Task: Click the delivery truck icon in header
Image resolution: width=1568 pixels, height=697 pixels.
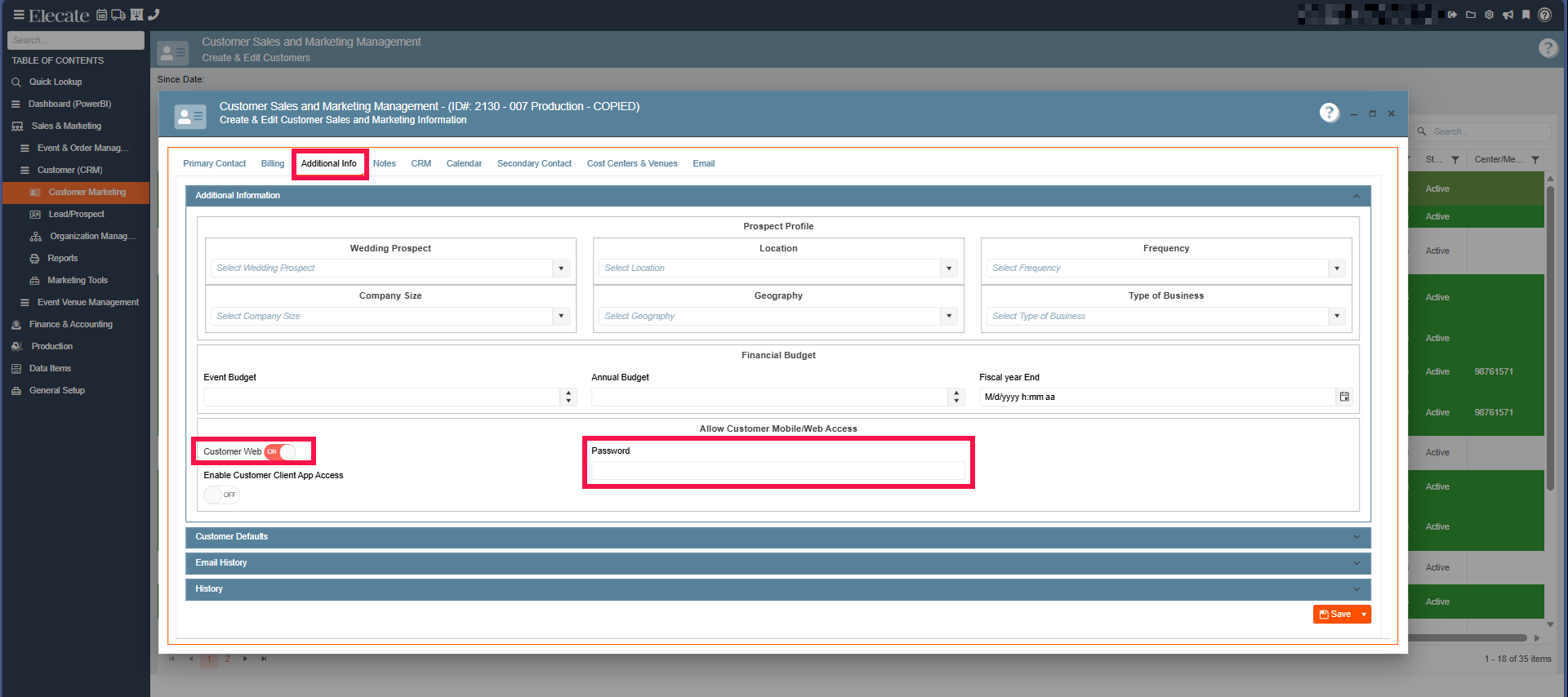Action: pyautogui.click(x=118, y=15)
